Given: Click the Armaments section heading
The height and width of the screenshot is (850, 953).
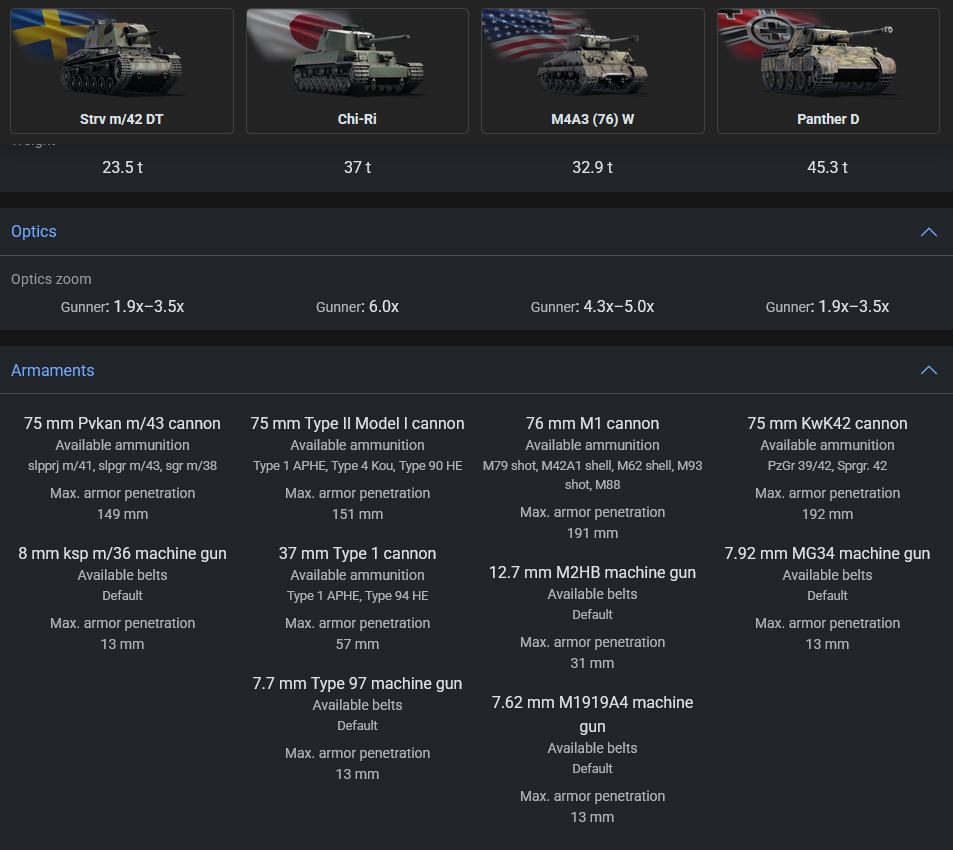Looking at the screenshot, I should (53, 370).
